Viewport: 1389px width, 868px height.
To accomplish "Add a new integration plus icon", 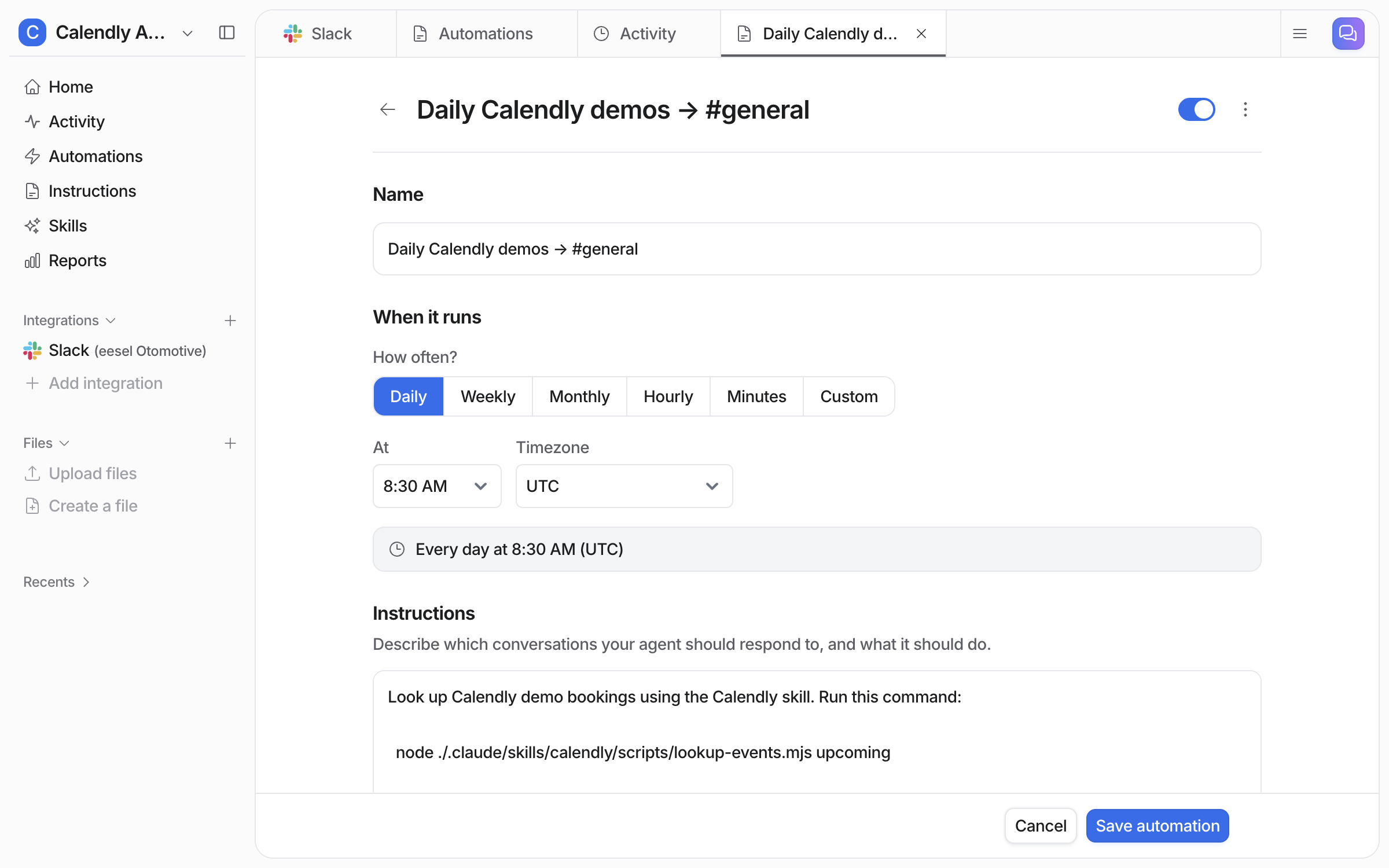I will tap(230, 321).
